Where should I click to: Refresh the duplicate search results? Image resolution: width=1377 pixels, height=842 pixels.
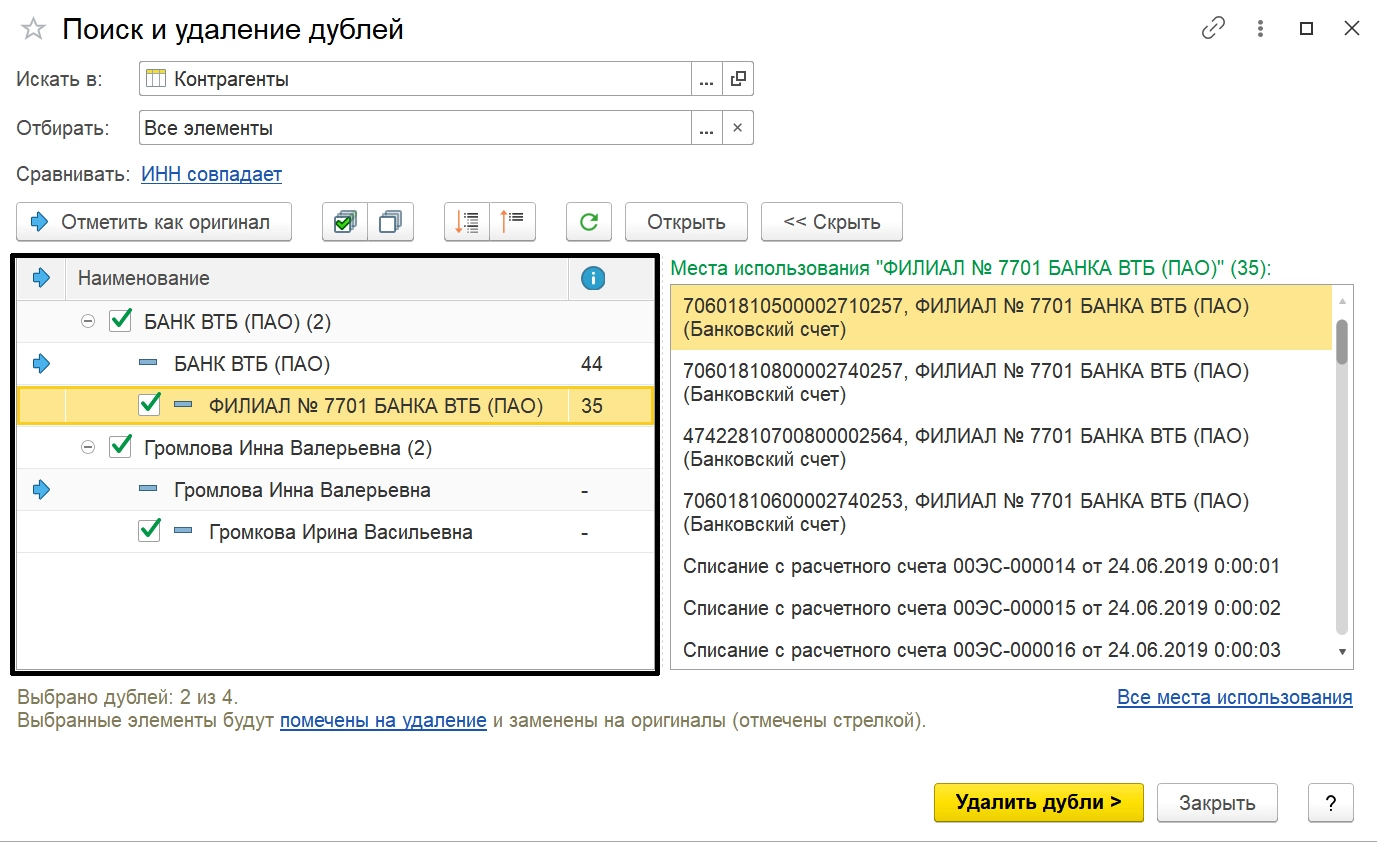589,222
